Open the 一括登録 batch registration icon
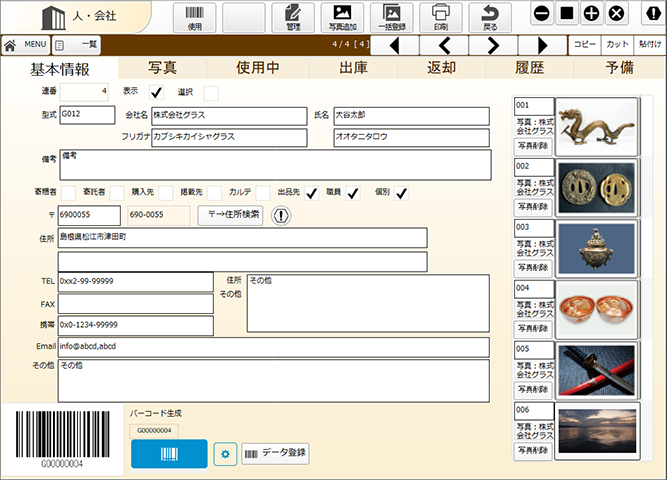This screenshot has height=480, width=667. [391, 17]
